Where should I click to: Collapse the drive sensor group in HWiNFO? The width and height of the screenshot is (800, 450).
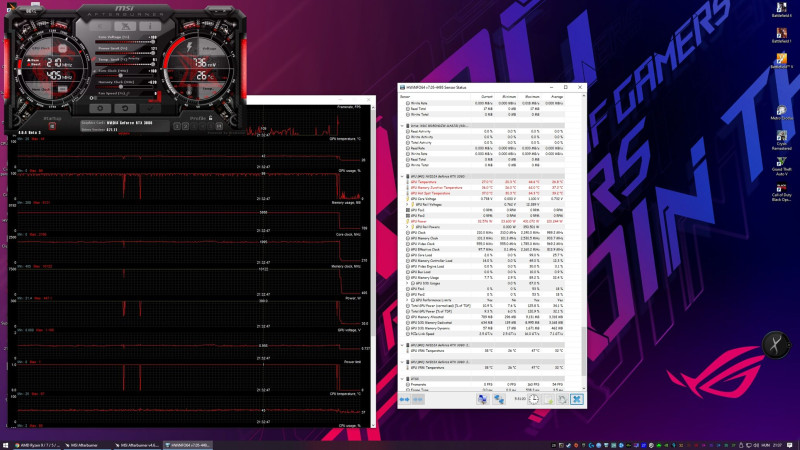coord(402,126)
